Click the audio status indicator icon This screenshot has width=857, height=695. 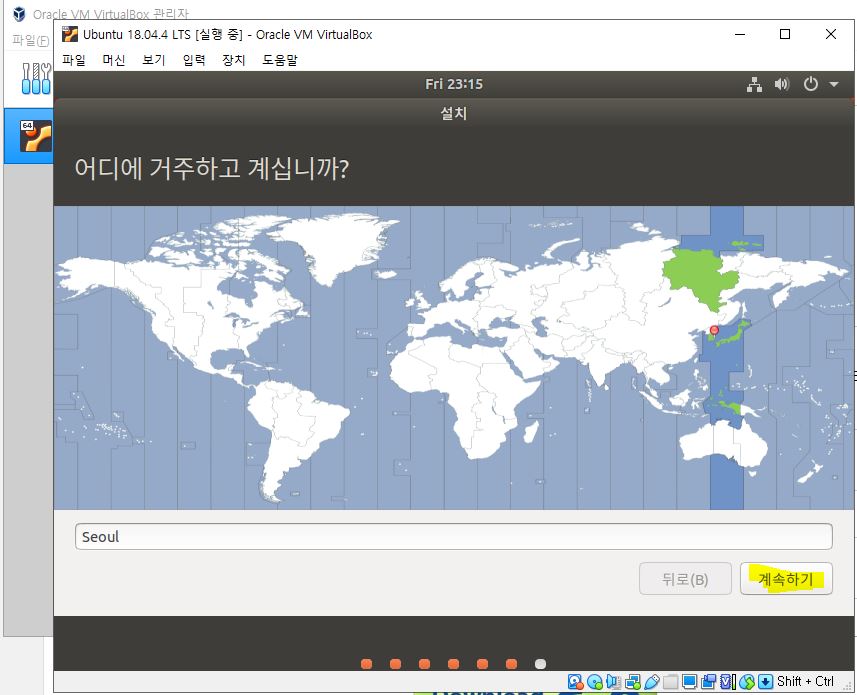pyautogui.click(x=613, y=681)
